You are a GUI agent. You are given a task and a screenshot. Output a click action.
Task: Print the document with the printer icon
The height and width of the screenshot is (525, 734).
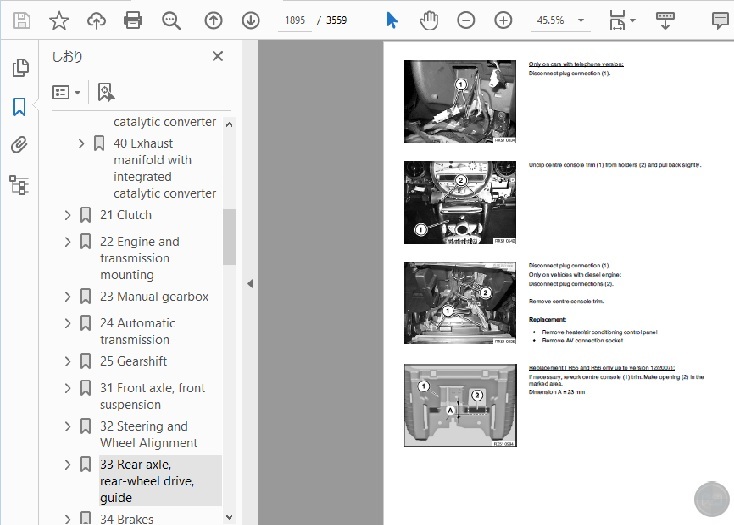click(x=133, y=21)
